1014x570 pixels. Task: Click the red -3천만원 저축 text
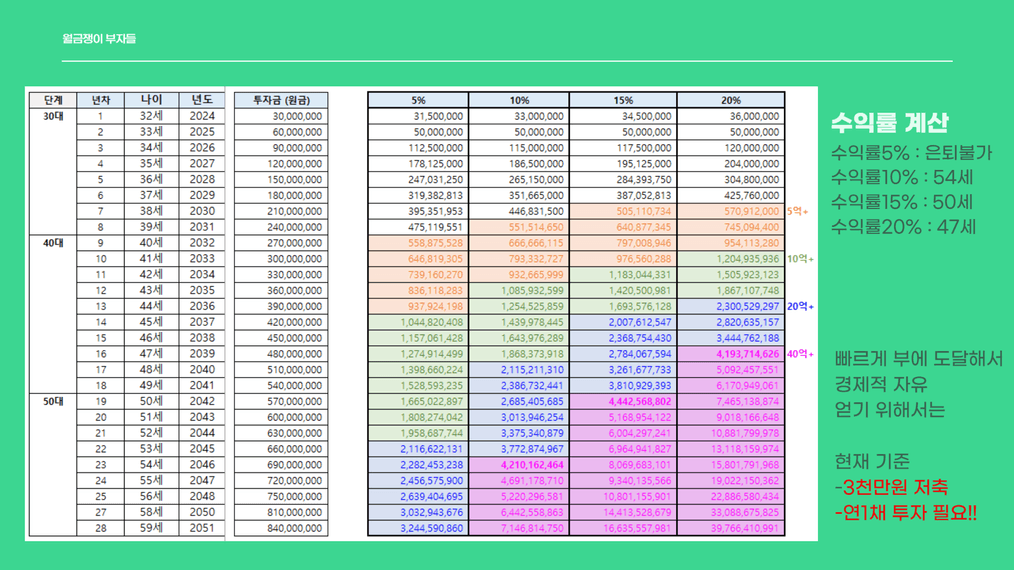[891, 488]
